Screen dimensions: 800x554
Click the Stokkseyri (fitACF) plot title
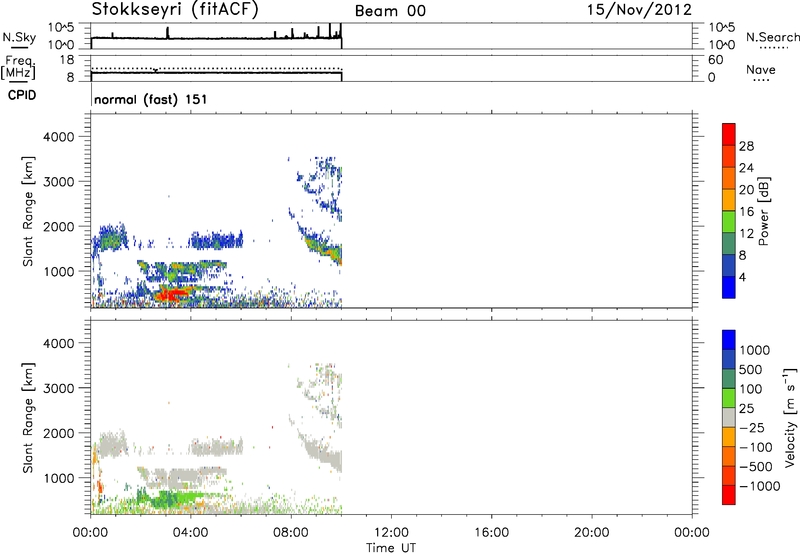(175, 10)
